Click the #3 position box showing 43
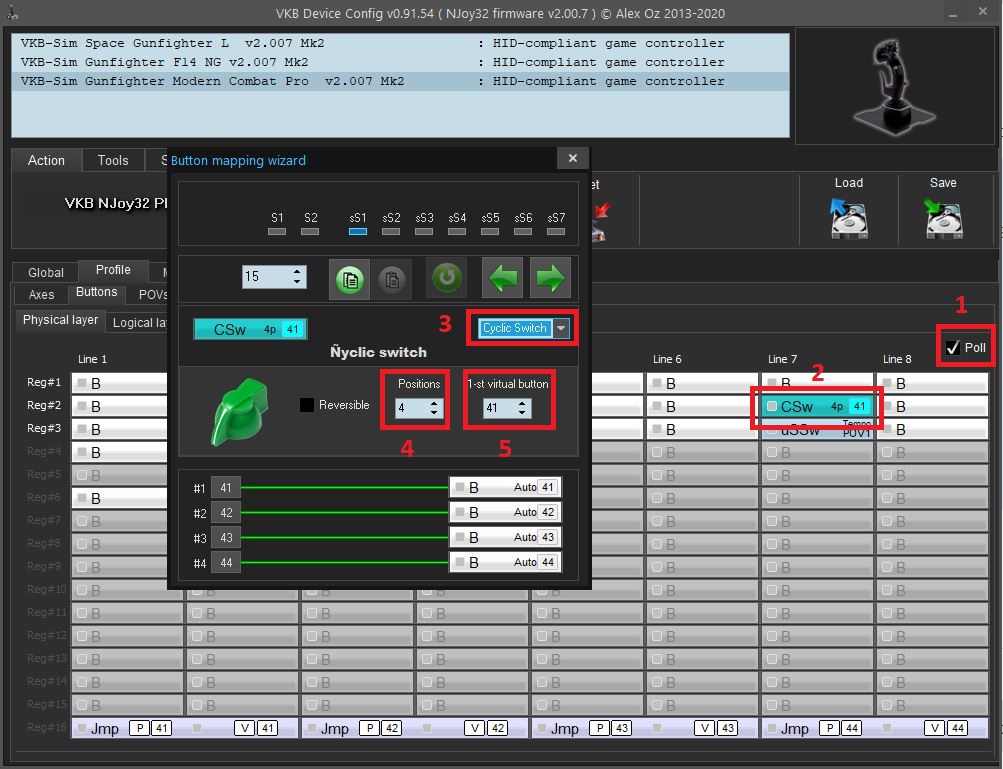This screenshot has width=1003, height=769. pyautogui.click(x=226, y=537)
